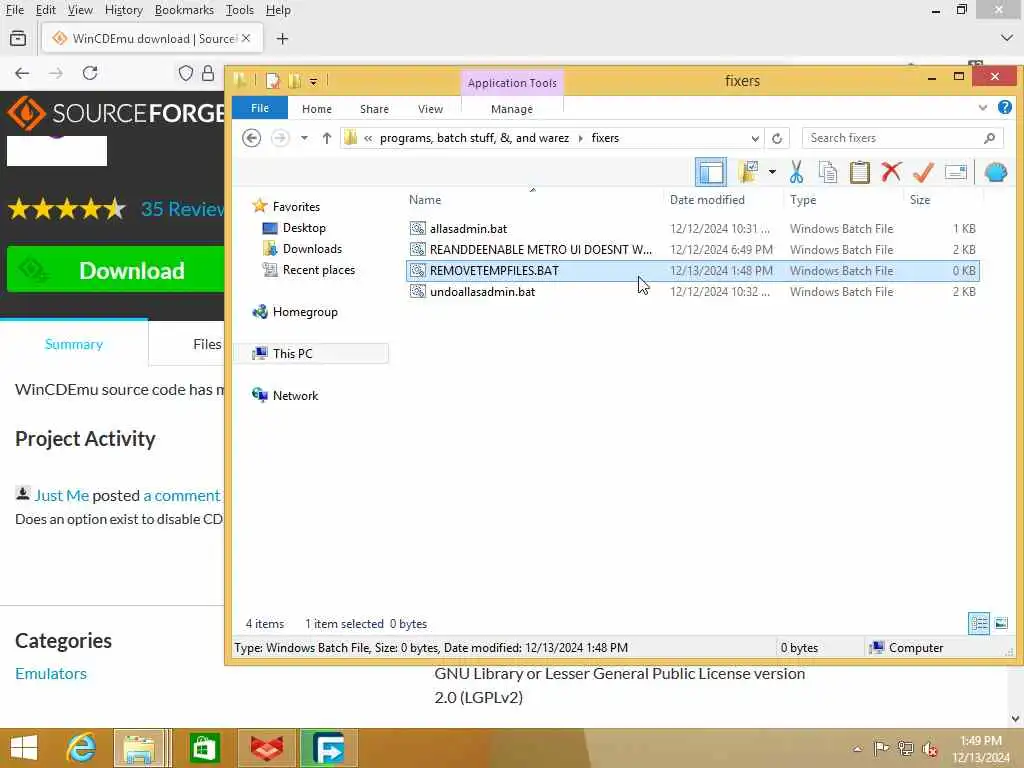The height and width of the screenshot is (768, 1024).
Task: Open the Emulators category link
Action: [x=51, y=673]
